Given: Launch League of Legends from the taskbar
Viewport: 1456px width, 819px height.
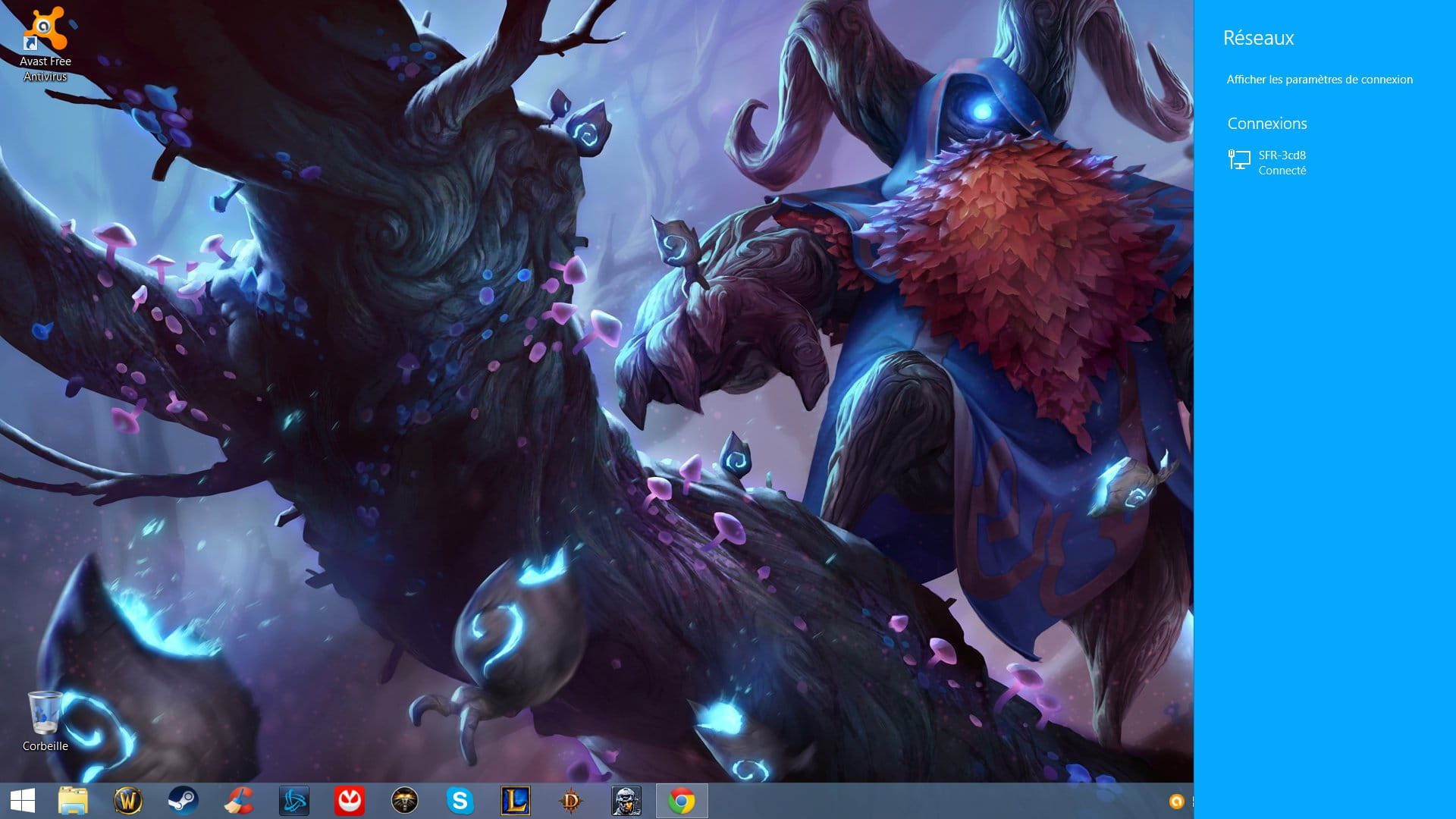Looking at the screenshot, I should [x=516, y=801].
